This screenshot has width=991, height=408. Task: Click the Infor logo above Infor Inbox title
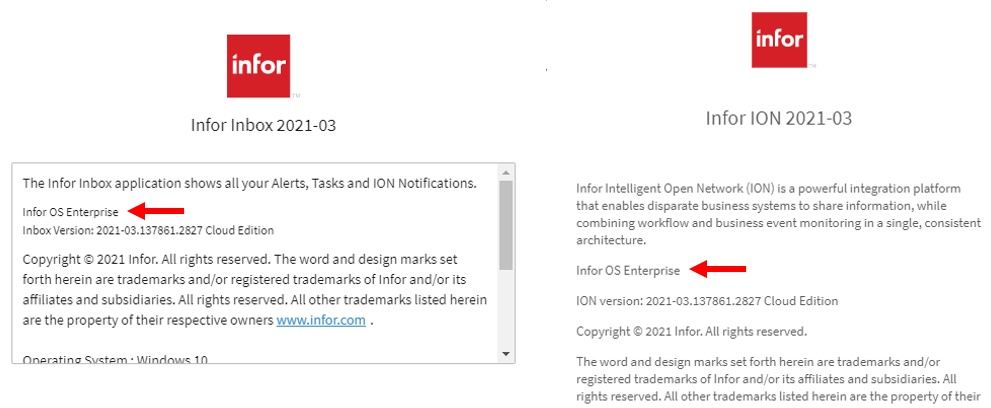(x=258, y=66)
